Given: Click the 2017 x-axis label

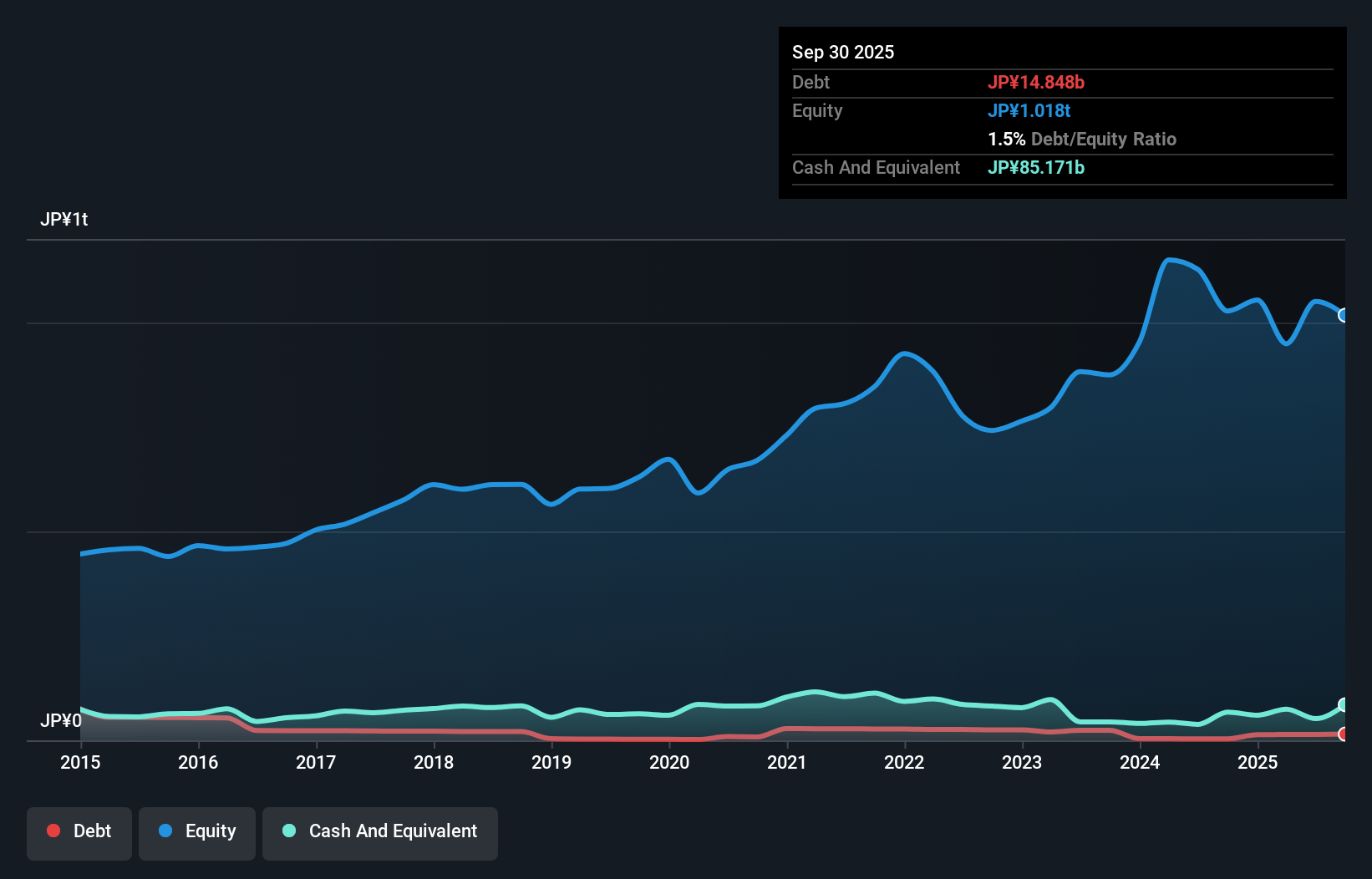Looking at the screenshot, I should (x=316, y=762).
